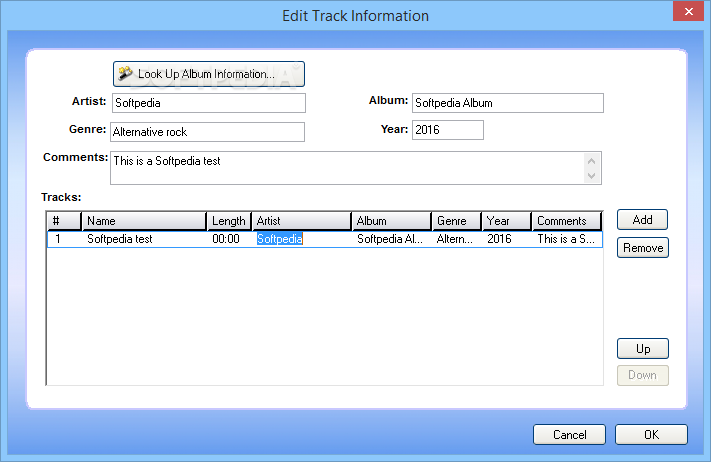Click the track name 'Softpedia test'
Screen dimensions: 711x462
click(120, 239)
